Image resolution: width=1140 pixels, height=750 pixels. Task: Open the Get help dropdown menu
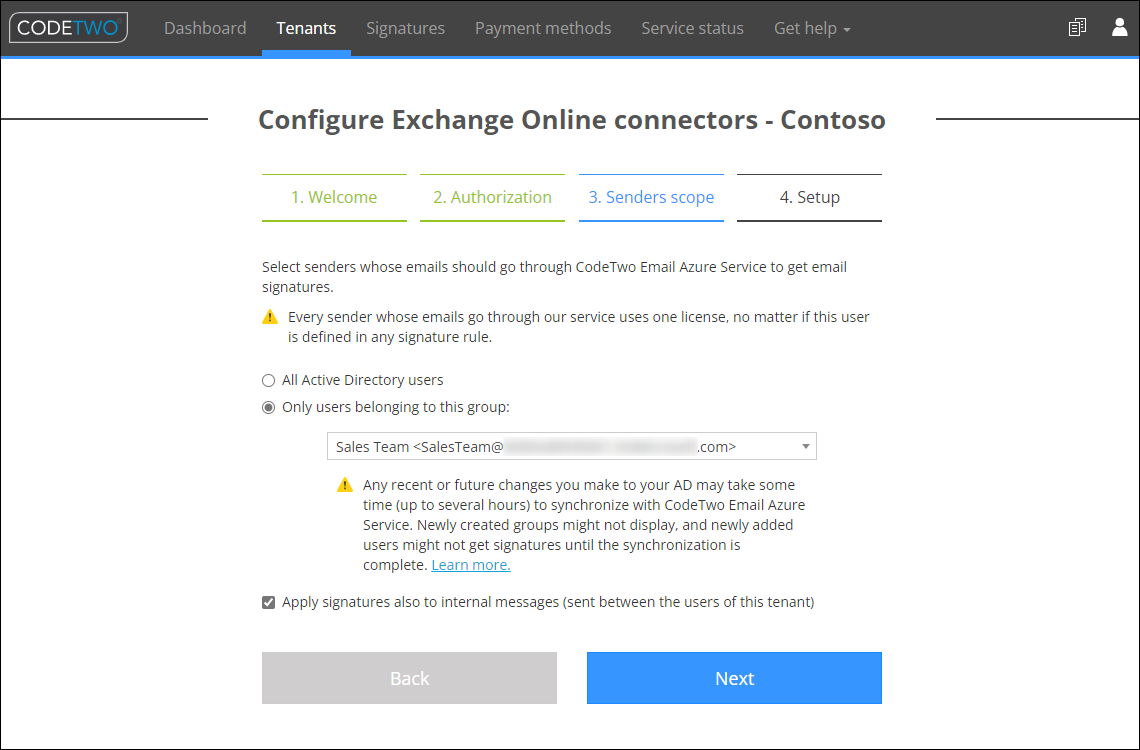(812, 28)
